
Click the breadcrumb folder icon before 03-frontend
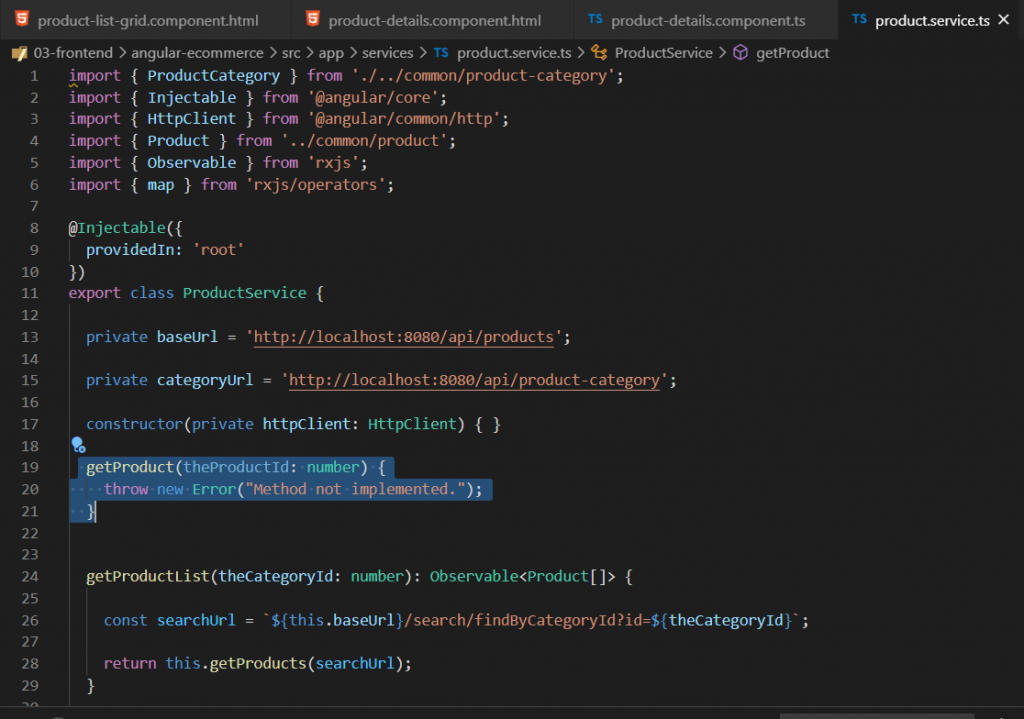(20, 53)
